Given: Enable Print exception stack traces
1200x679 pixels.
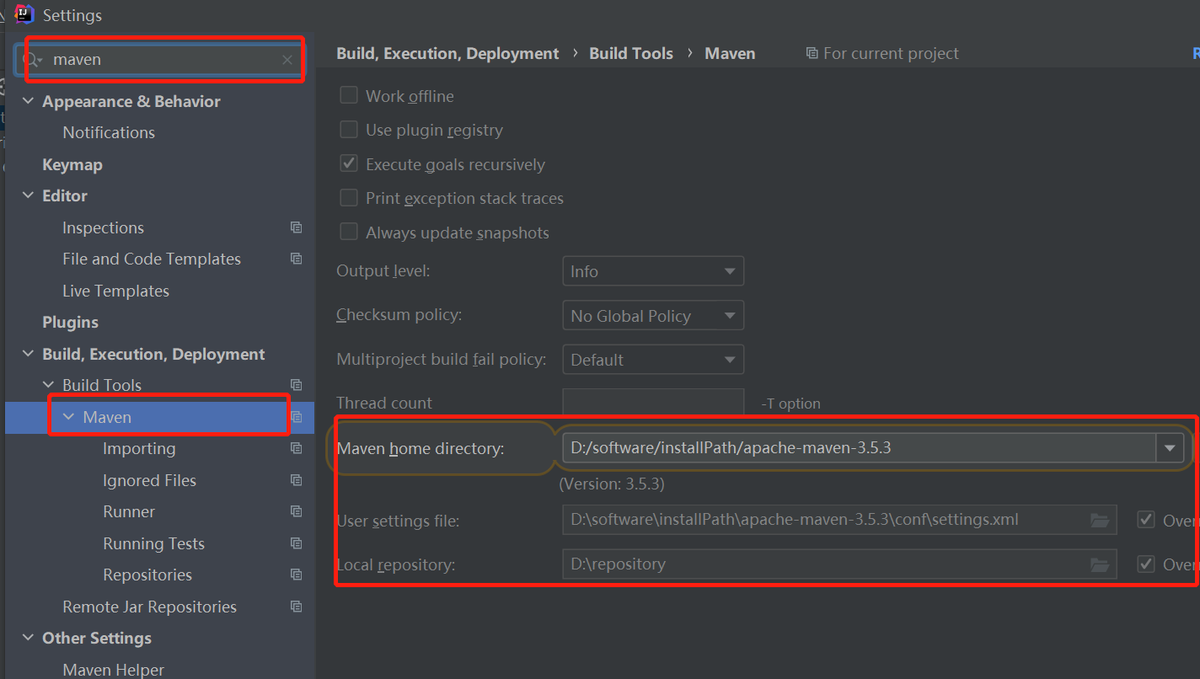Looking at the screenshot, I should pos(349,198).
